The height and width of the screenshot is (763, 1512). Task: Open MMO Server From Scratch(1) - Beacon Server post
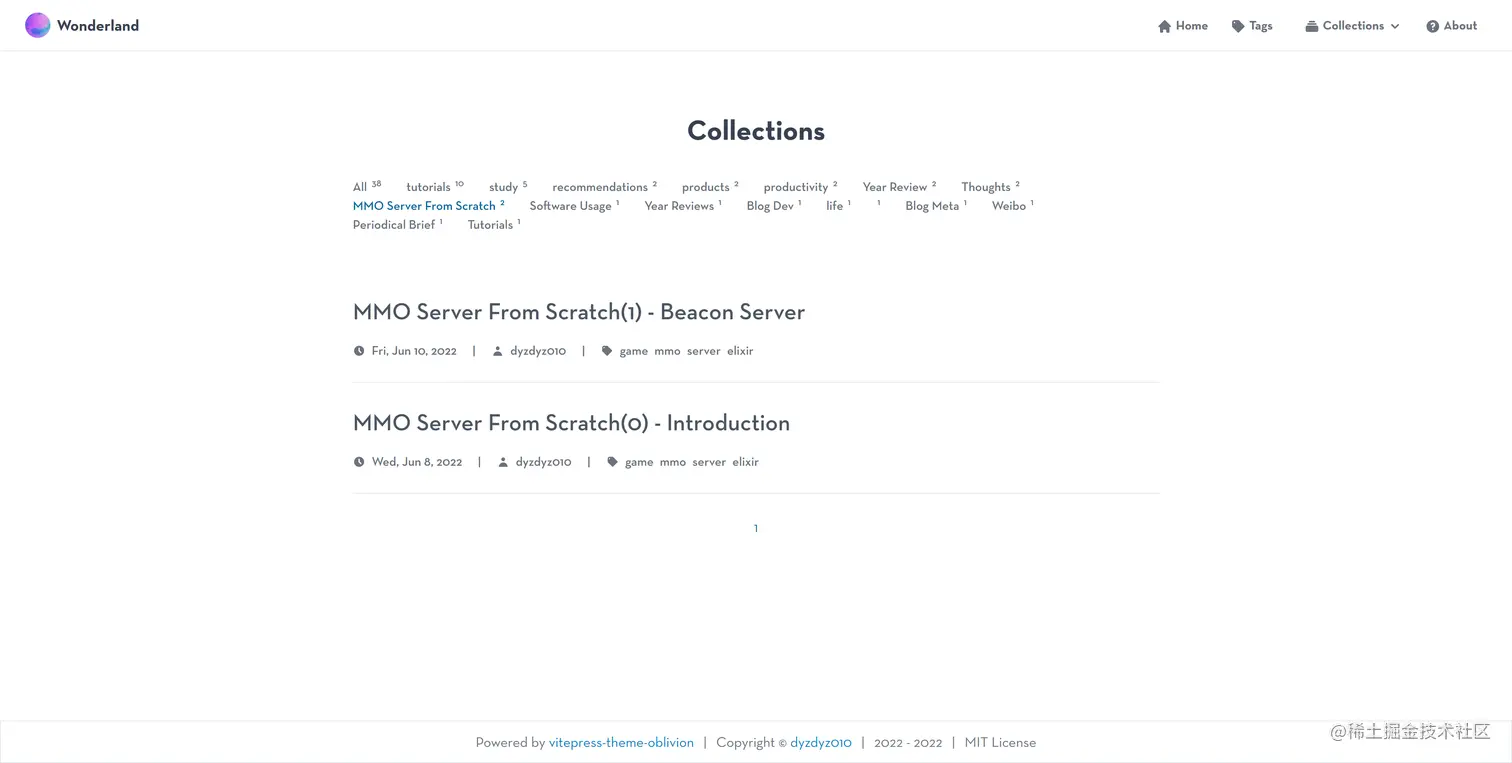[x=579, y=312]
